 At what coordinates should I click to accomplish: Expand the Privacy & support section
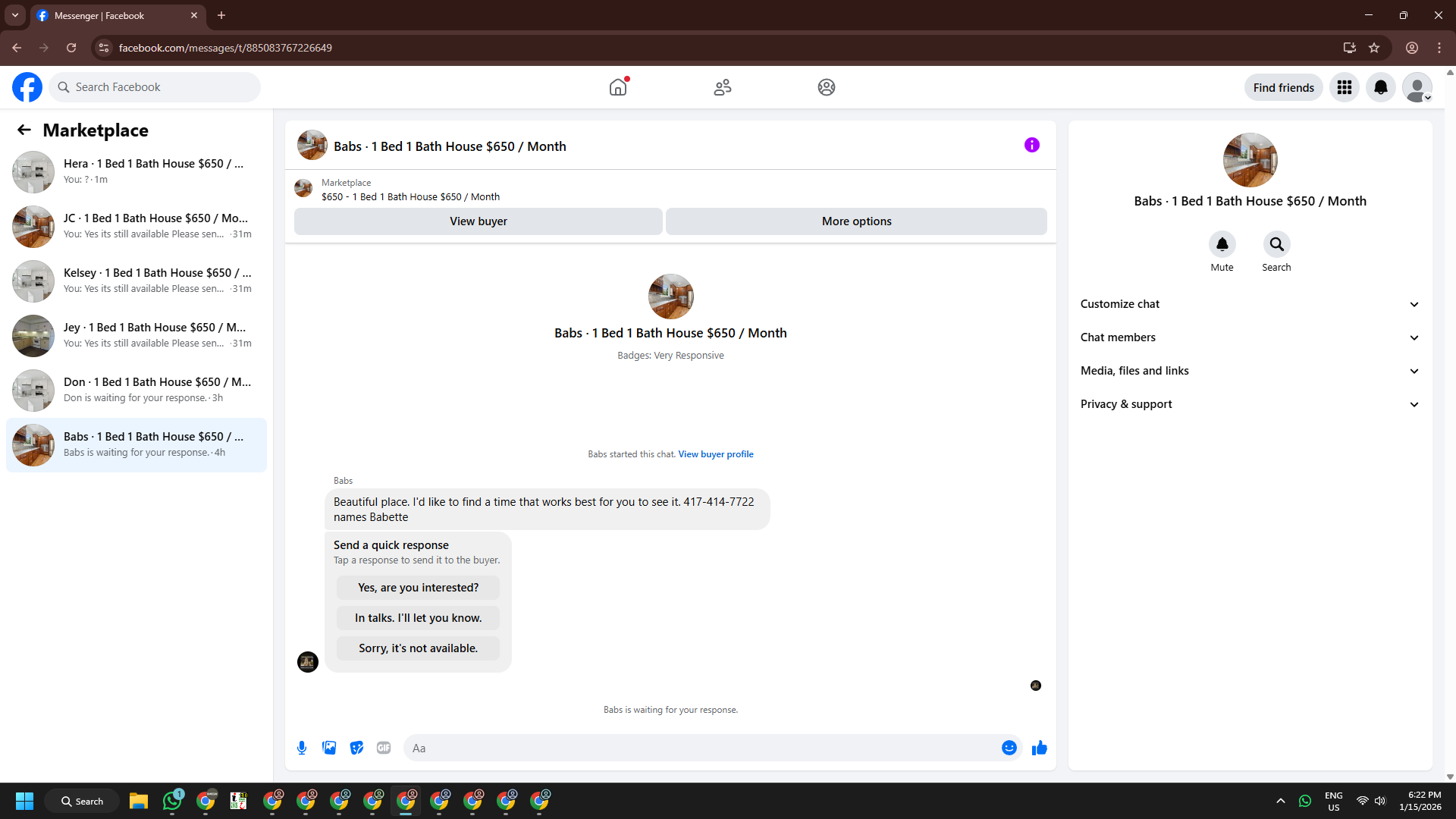click(1250, 404)
